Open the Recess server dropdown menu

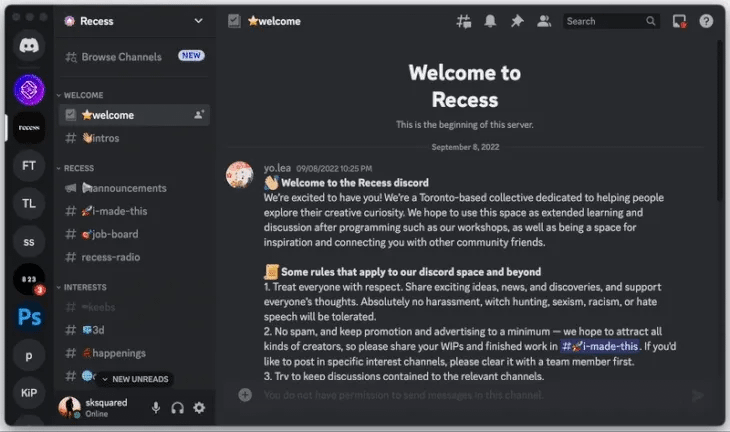coord(198,21)
